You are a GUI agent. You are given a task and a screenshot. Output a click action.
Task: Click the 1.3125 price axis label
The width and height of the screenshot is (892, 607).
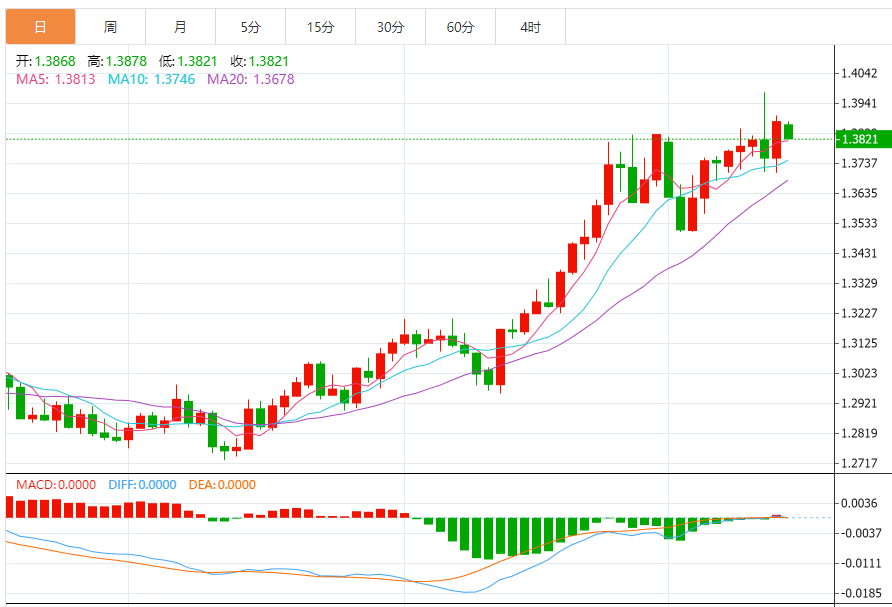859,343
